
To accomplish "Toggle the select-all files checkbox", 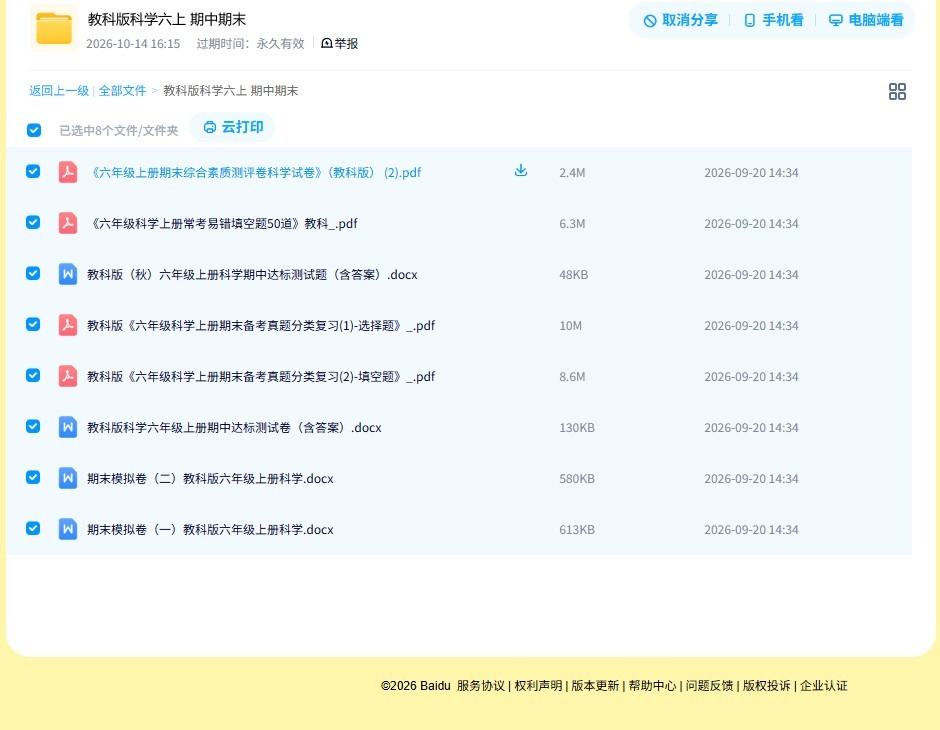I will click(34, 130).
